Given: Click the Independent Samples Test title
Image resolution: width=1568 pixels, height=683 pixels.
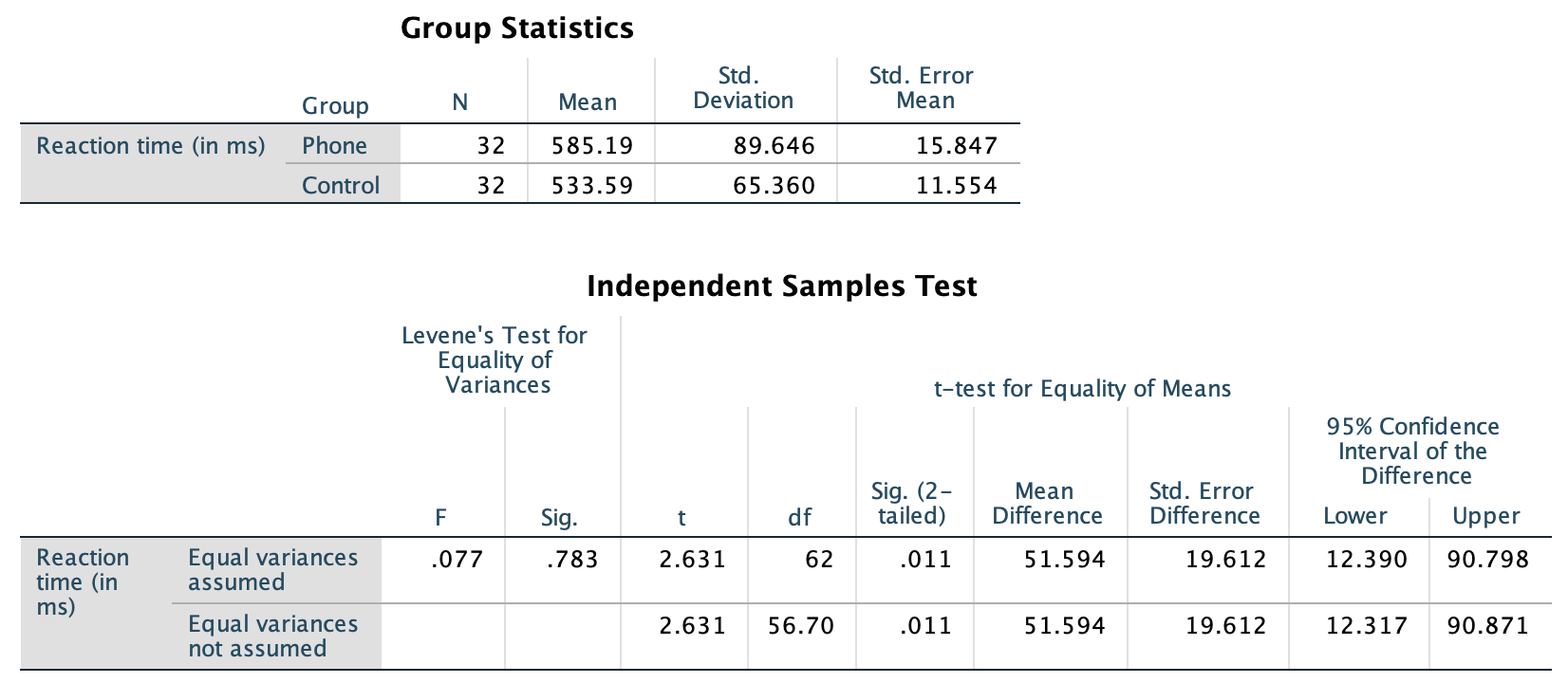Looking at the screenshot, I should 781,286.
